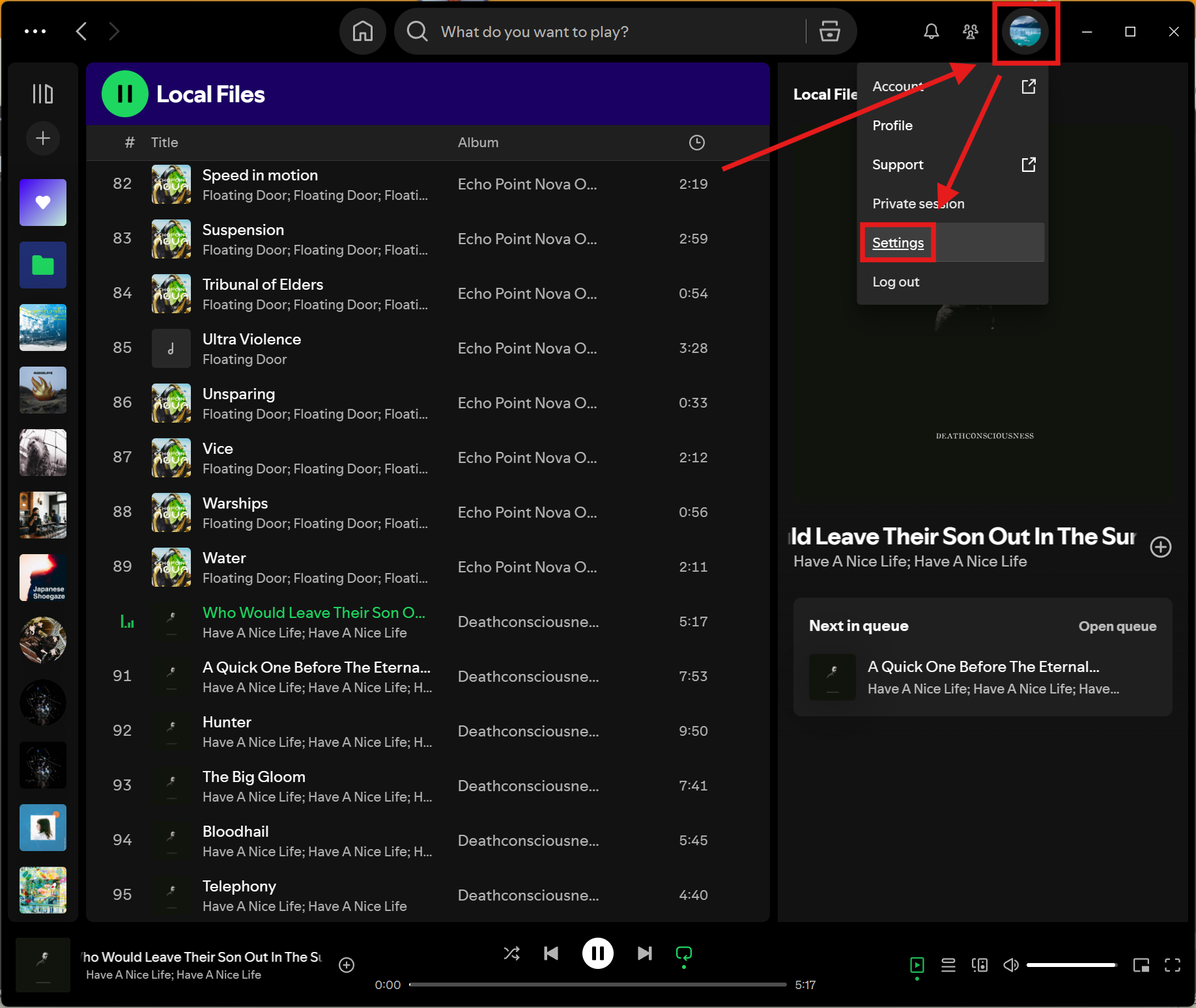This screenshot has height=1008, width=1196.
Task: Go back with the left arrow
Action: coord(81,31)
